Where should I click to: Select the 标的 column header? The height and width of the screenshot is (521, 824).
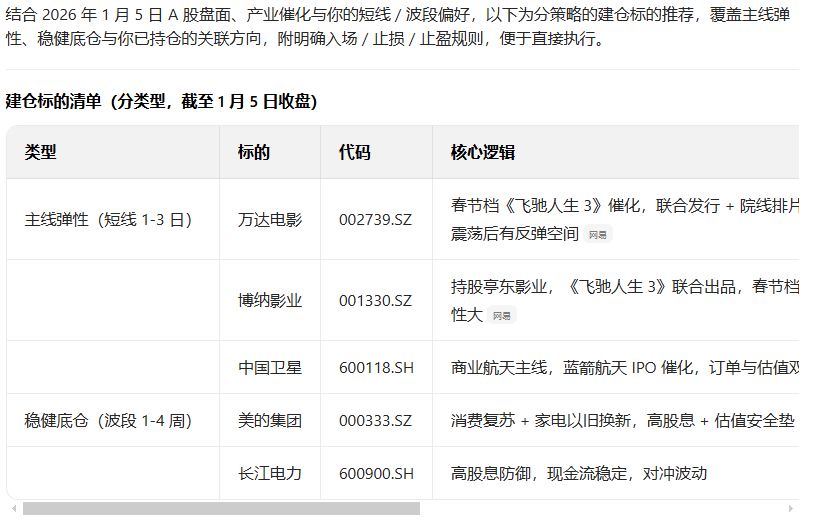(x=270, y=152)
